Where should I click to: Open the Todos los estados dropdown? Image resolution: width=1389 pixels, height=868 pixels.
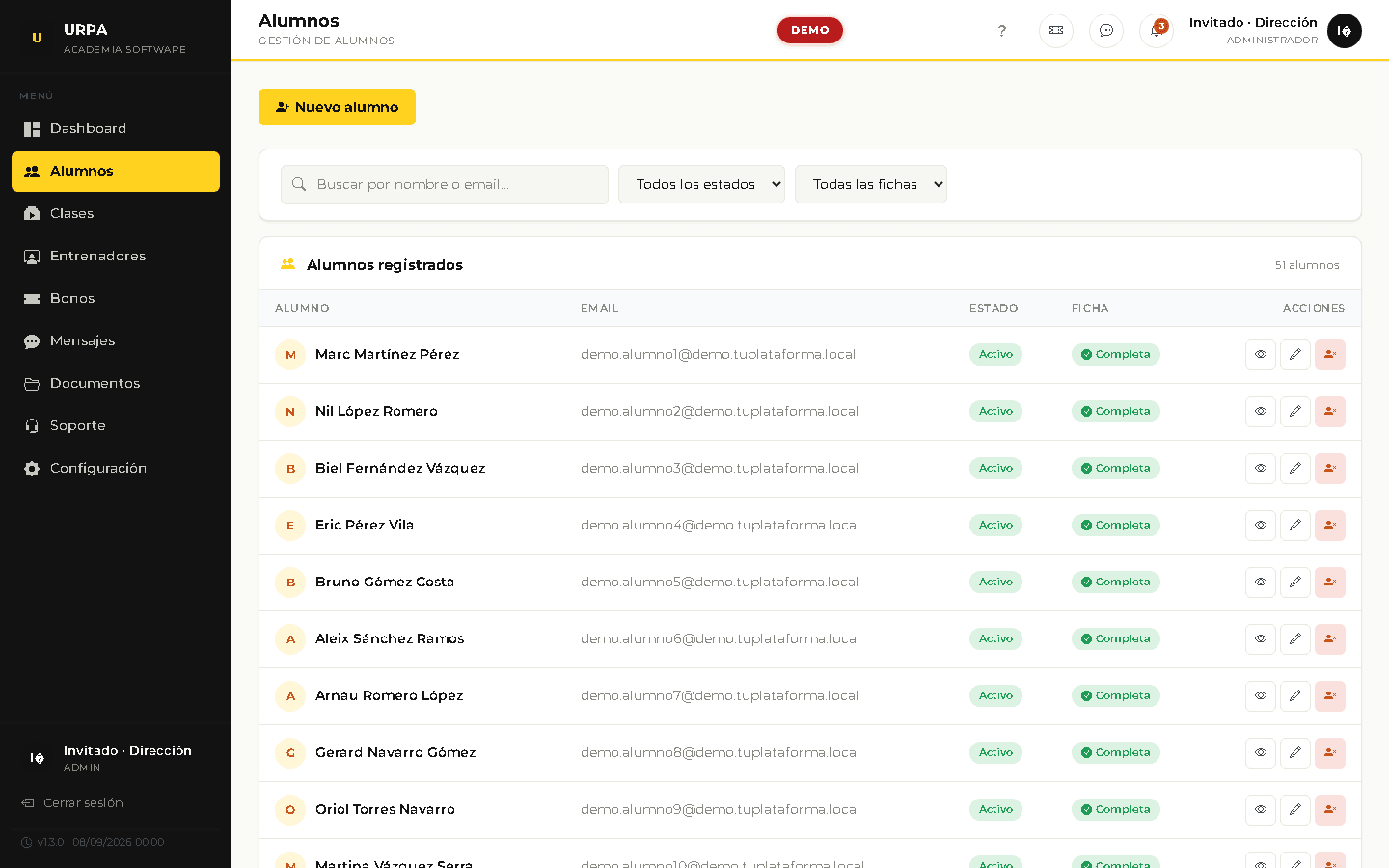coord(701,184)
